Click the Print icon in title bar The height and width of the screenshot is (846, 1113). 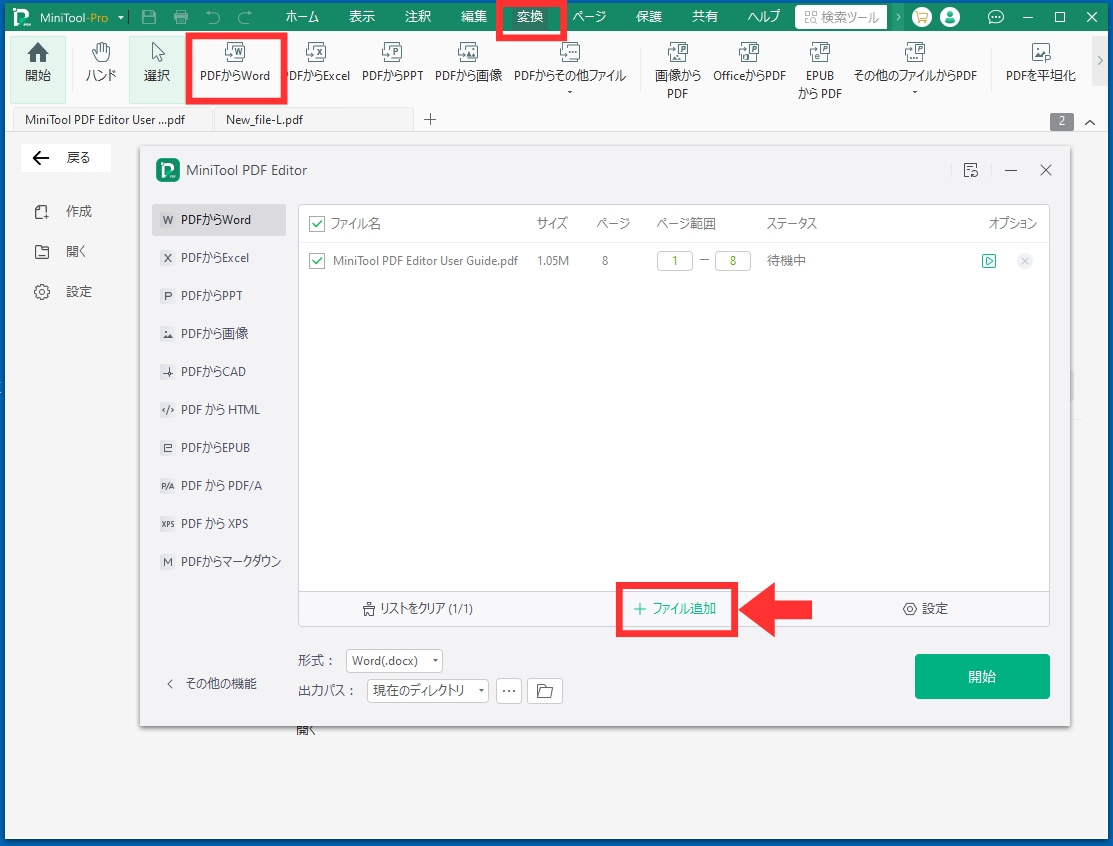pos(181,17)
